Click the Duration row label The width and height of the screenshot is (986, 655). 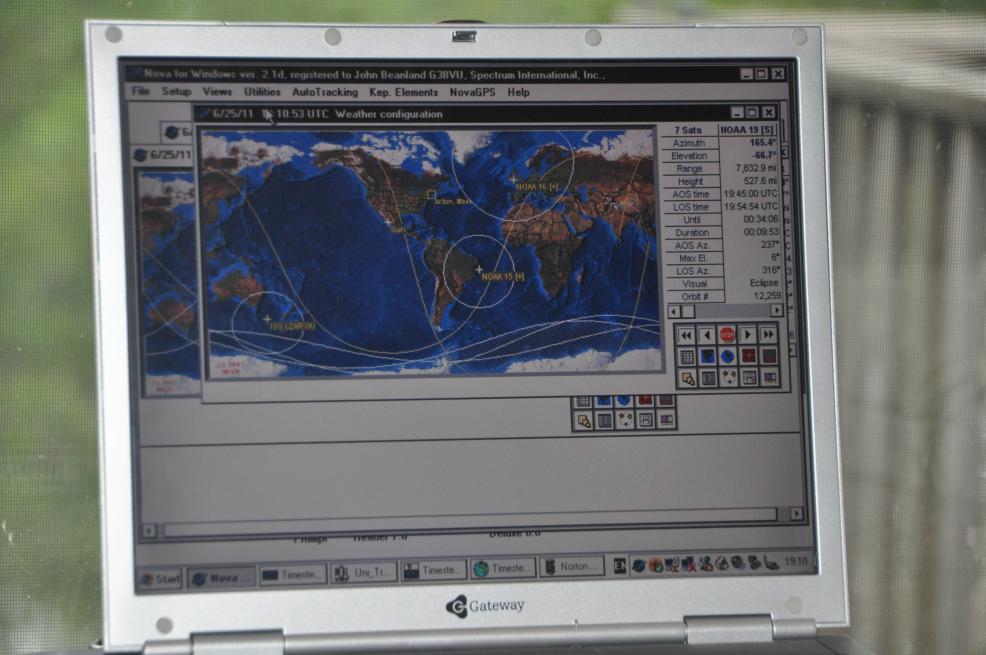pyautogui.click(x=692, y=233)
